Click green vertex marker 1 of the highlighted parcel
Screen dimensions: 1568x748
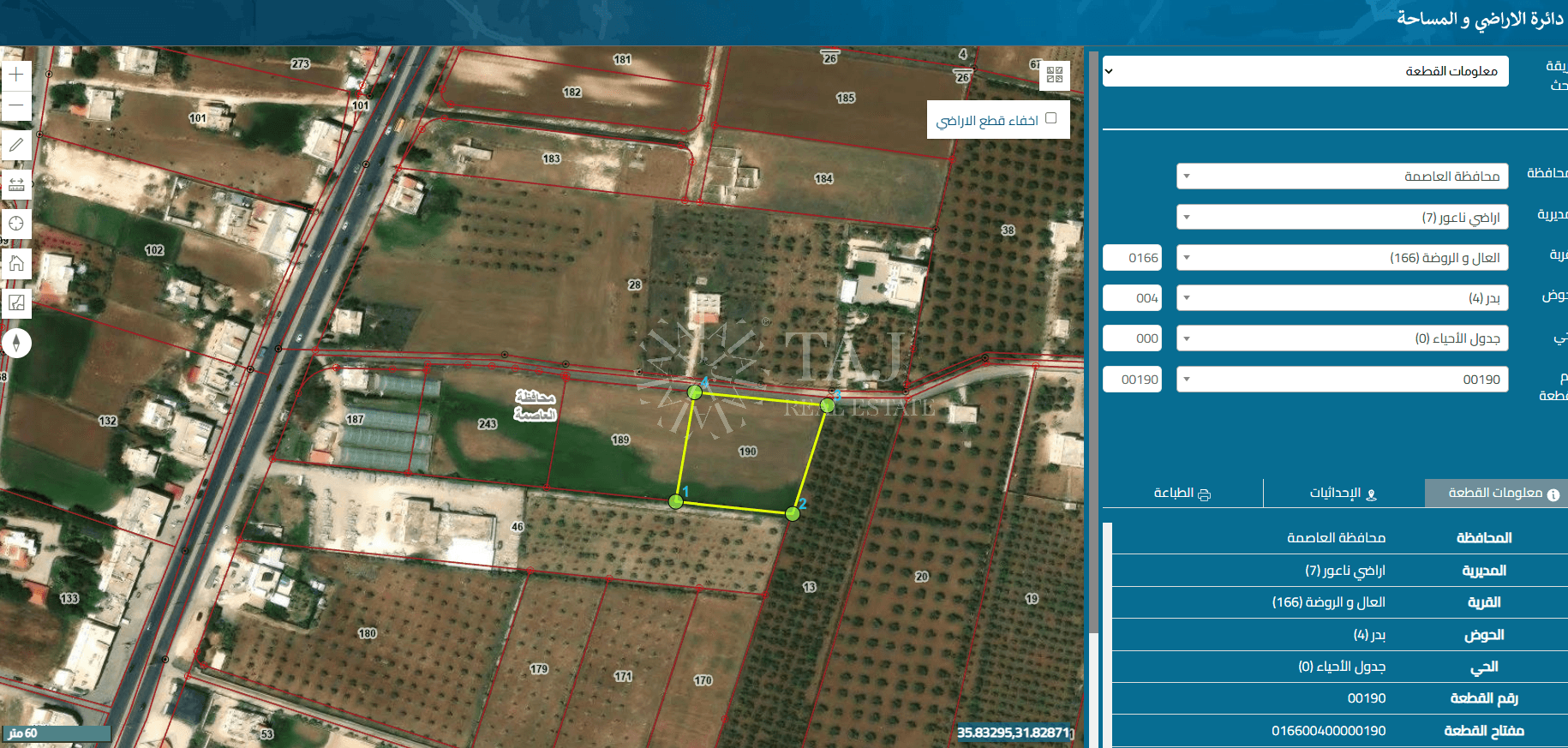point(676,501)
